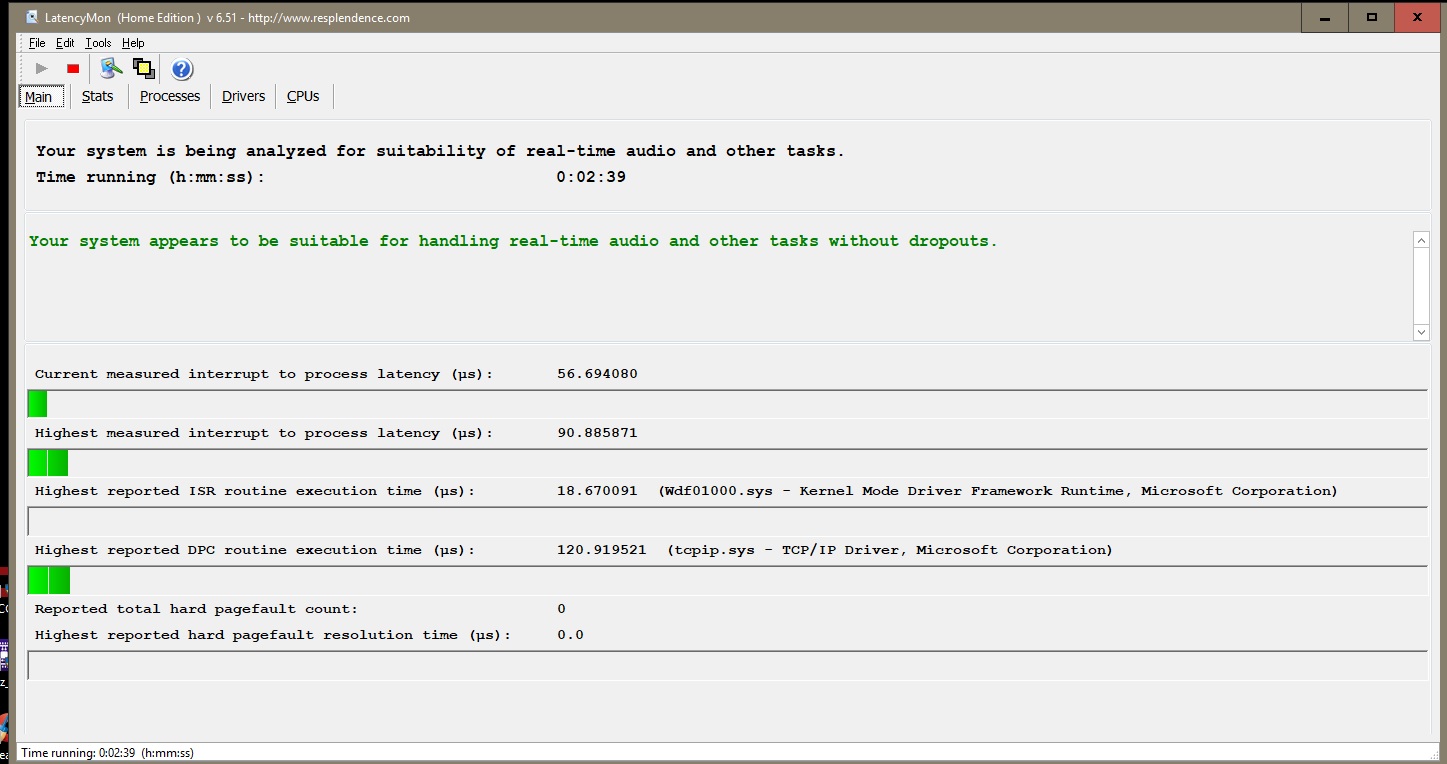Screen dimensions: 1447x764
Task: Open the Edit menu
Action: [x=65, y=43]
